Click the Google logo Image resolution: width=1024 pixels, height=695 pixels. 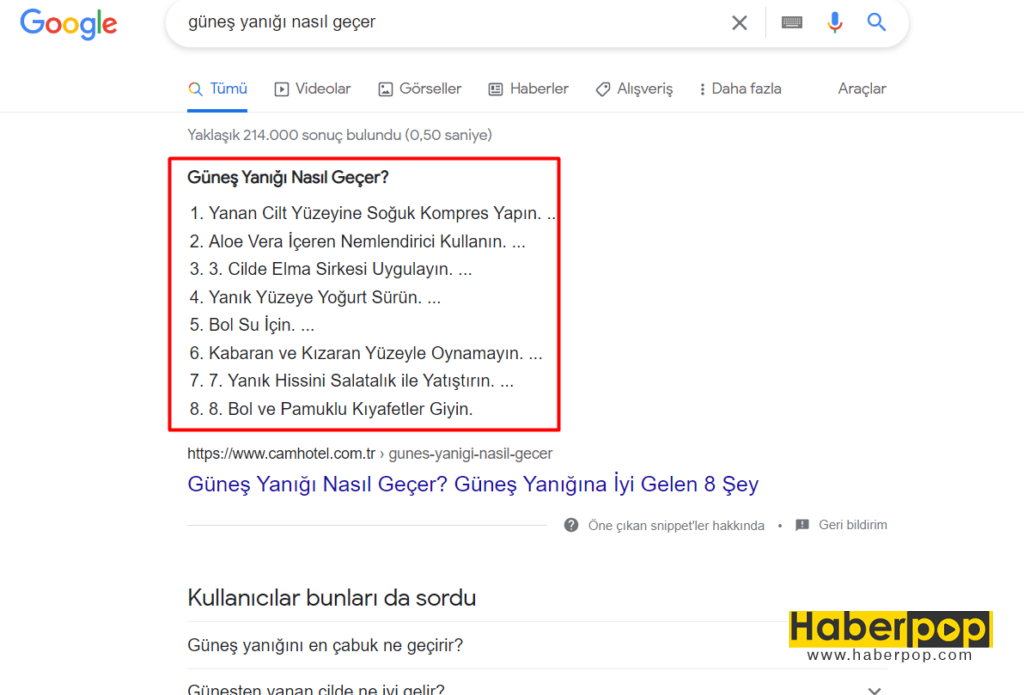coord(68,24)
